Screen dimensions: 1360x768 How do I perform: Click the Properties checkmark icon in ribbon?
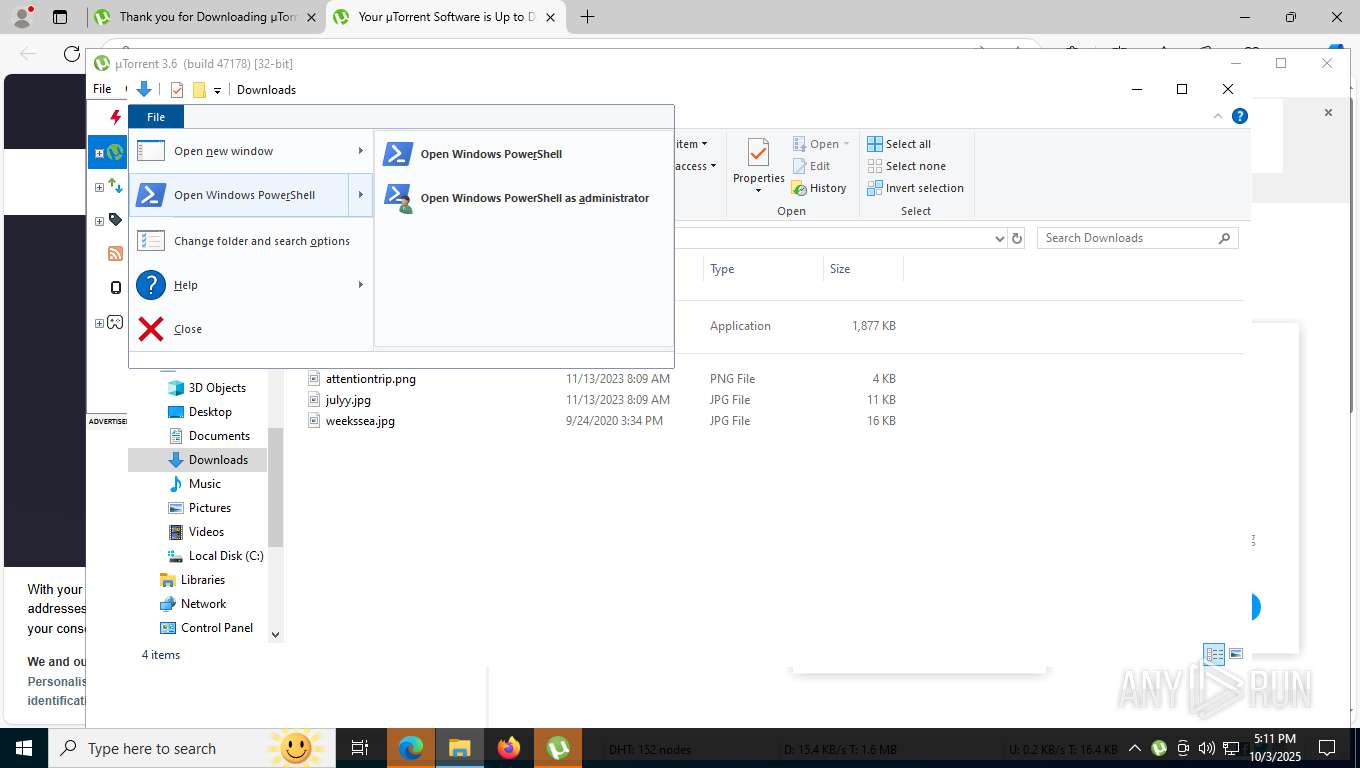[x=758, y=153]
